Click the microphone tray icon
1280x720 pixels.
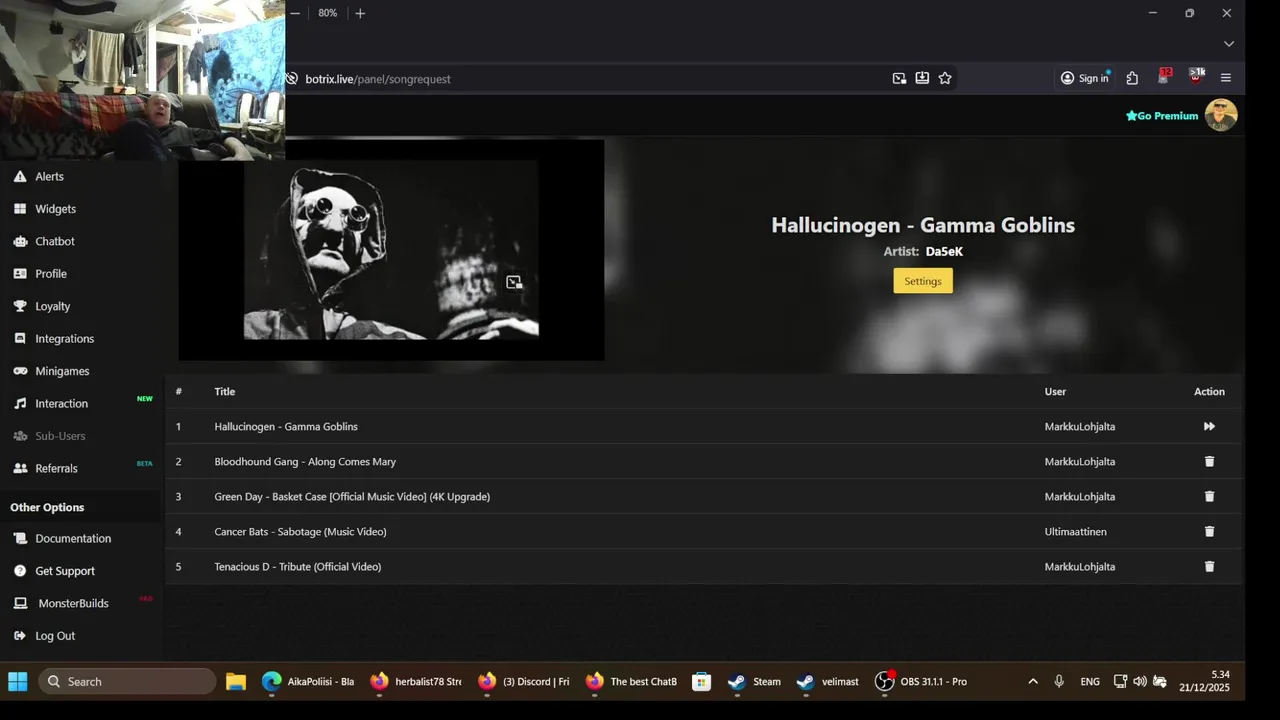[x=1059, y=682]
